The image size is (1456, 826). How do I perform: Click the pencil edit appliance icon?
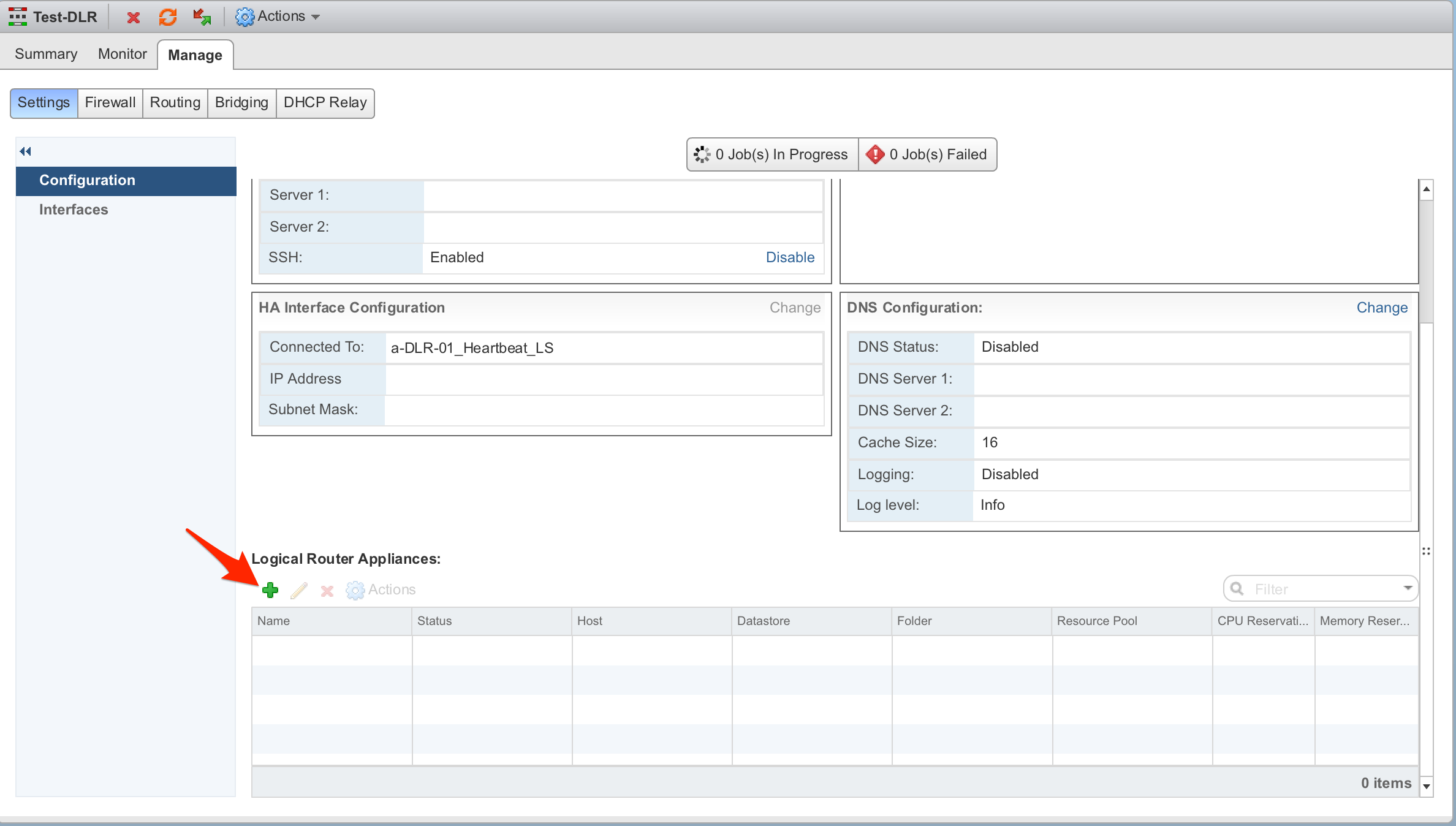298,590
